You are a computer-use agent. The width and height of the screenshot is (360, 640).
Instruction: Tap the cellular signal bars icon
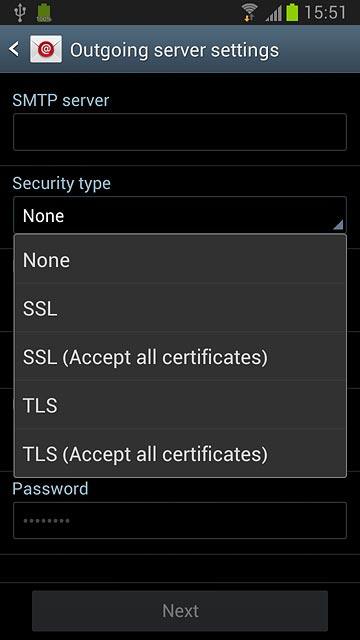(273, 13)
